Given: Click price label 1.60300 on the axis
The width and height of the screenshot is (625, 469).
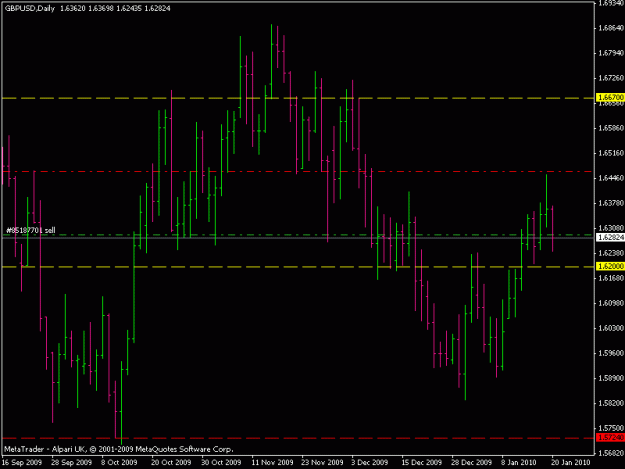Looking at the screenshot, I should click(x=611, y=328).
